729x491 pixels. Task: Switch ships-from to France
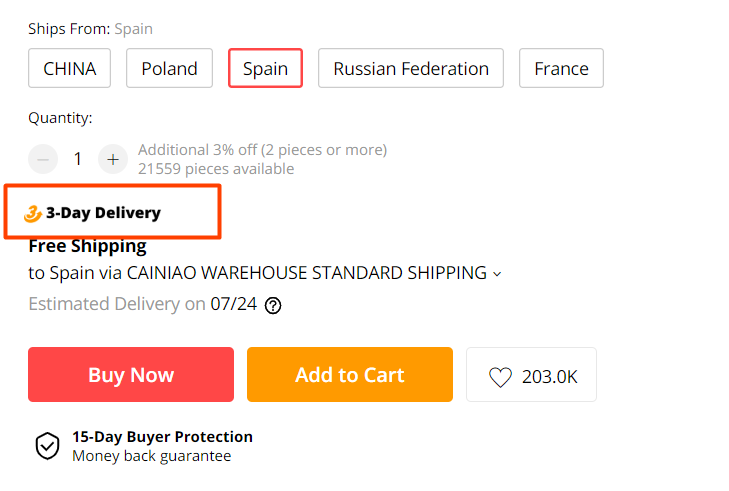pos(561,69)
